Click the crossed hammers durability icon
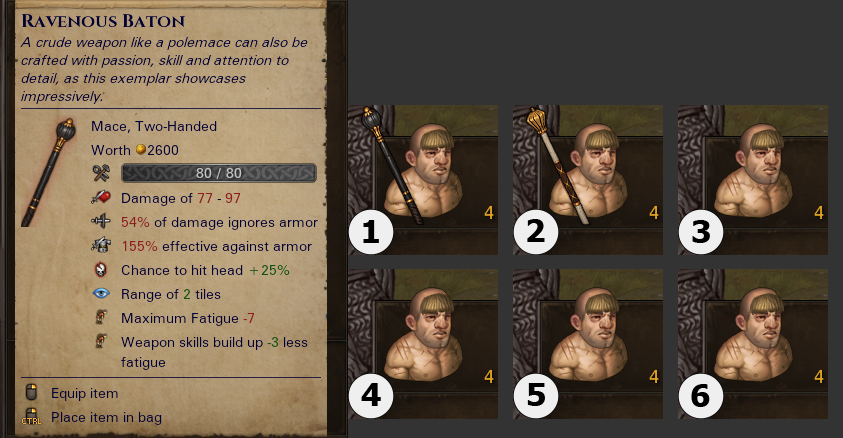843x438 pixels. [101, 173]
